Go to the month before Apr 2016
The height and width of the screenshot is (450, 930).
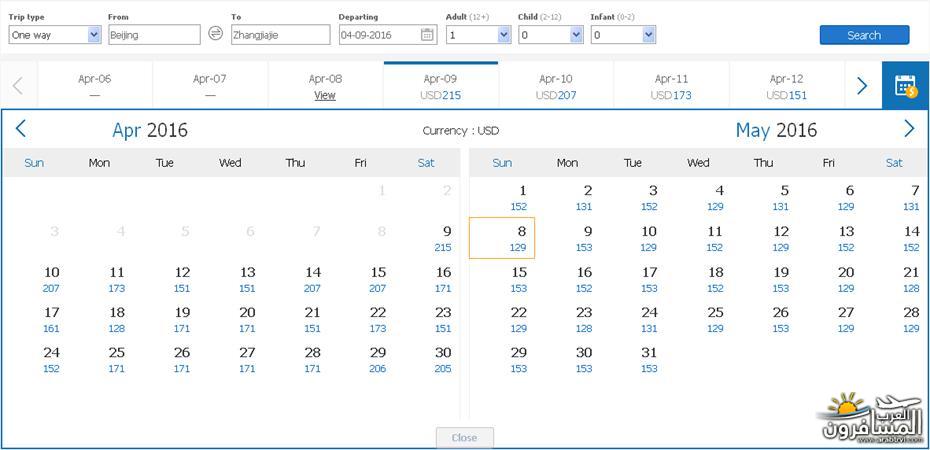[x=21, y=129]
